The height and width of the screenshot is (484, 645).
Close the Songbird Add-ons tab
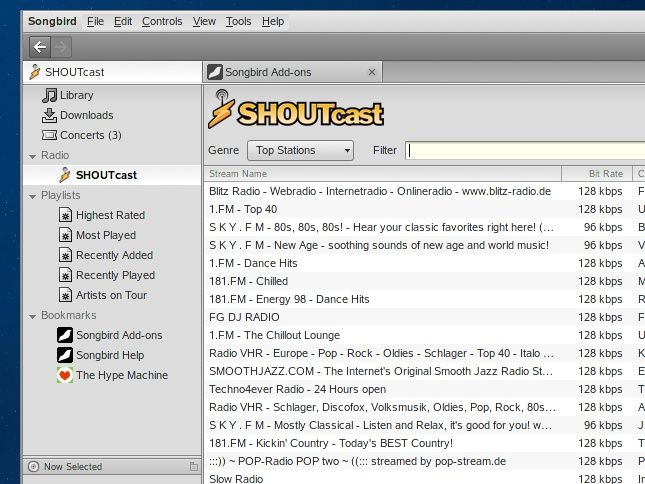[372, 72]
